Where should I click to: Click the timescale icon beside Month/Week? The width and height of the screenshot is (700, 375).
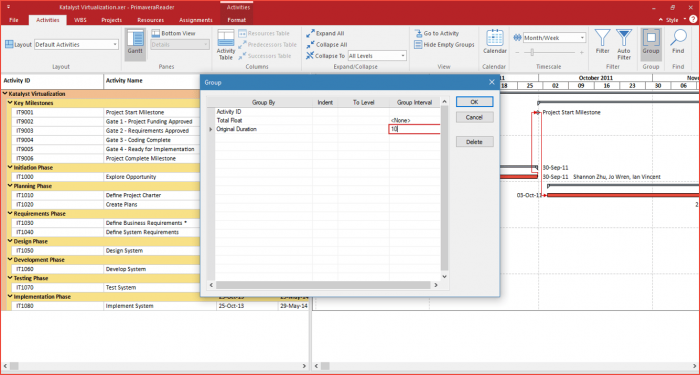point(517,38)
